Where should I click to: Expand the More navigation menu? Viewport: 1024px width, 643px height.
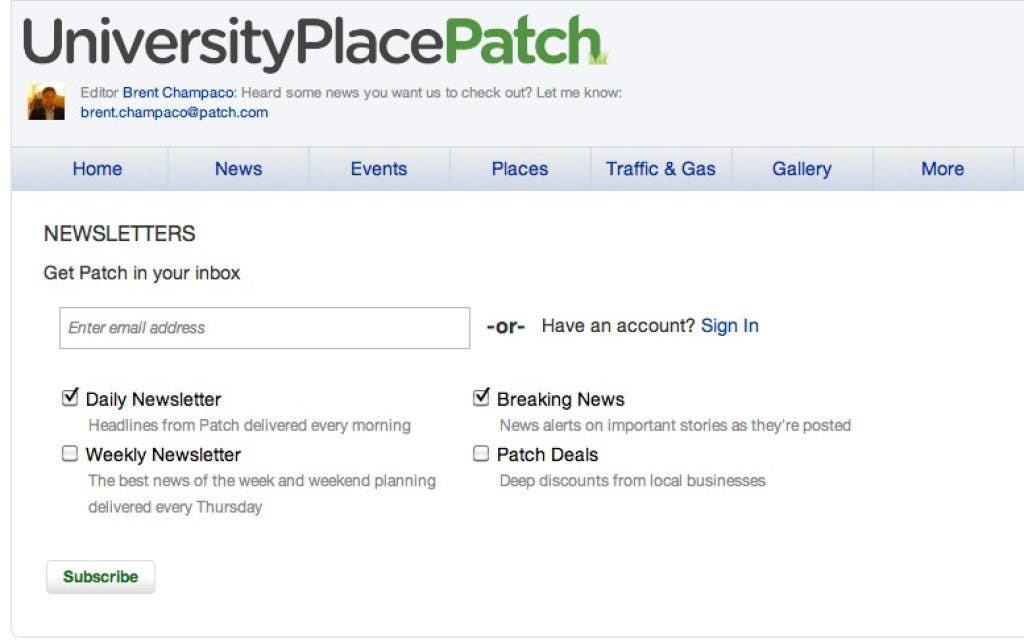(x=942, y=169)
